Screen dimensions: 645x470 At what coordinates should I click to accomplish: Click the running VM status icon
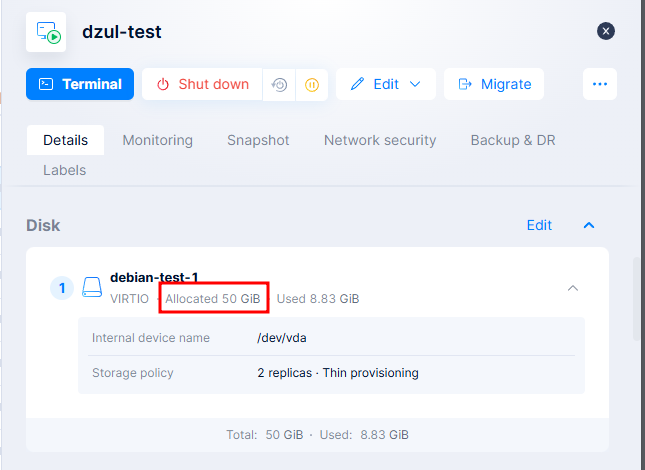[x=46, y=32]
